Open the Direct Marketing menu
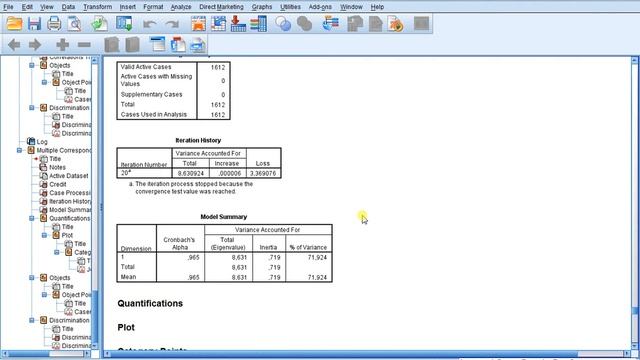 221,7
